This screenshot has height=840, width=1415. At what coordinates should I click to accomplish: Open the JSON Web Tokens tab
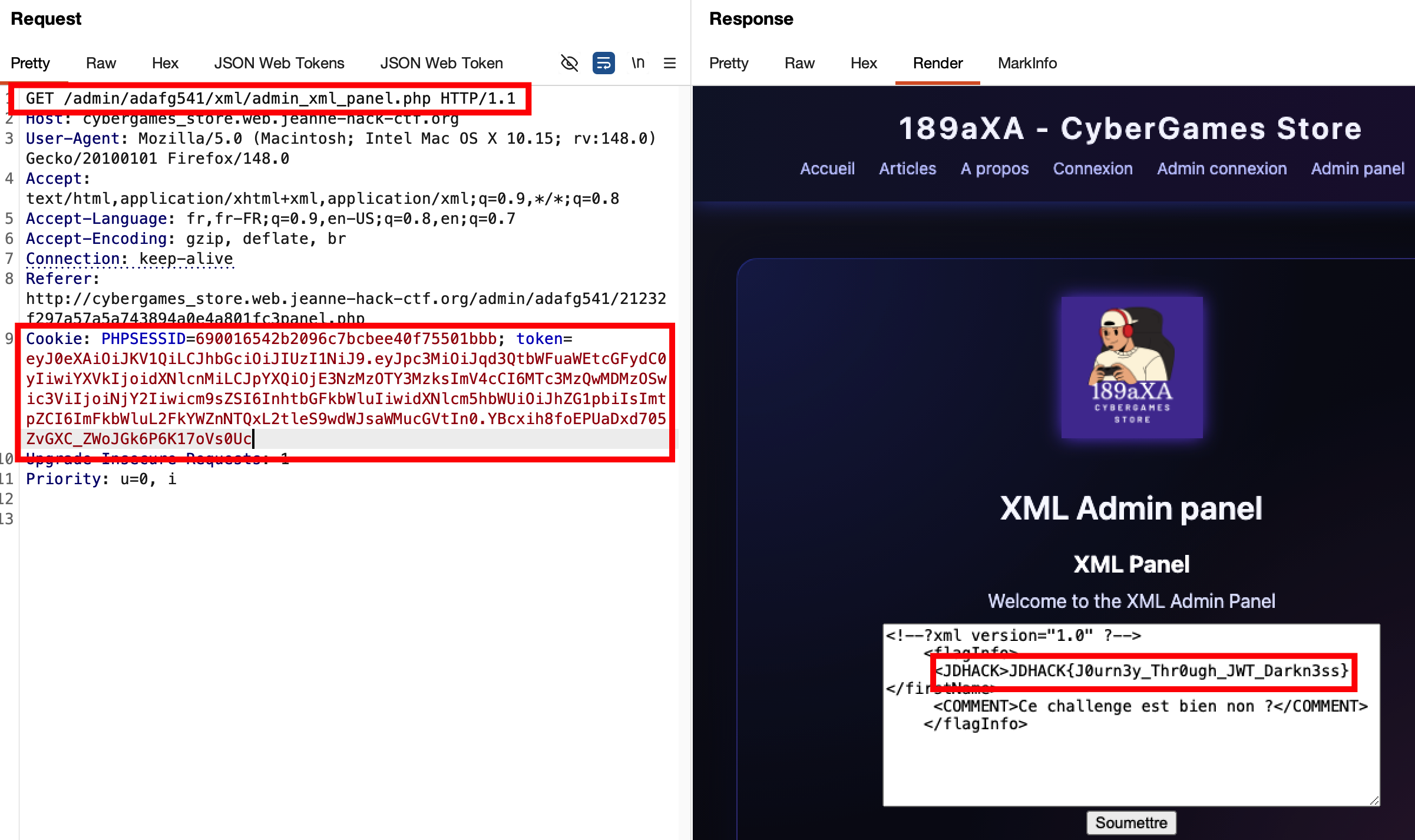(279, 63)
